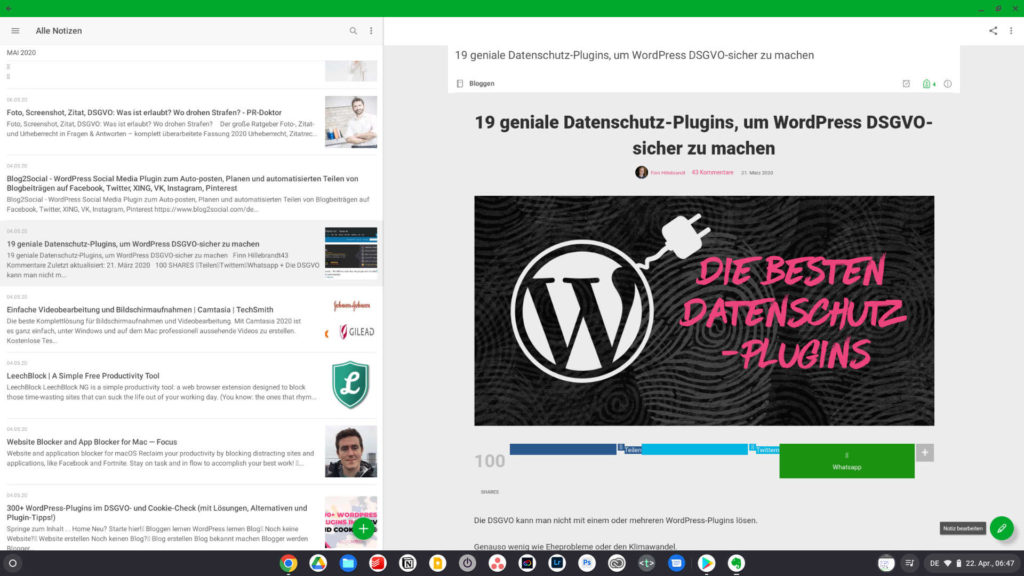The width and height of the screenshot is (1024, 576).
Task: Click the Focus note man portrait thumbnail
Action: (x=351, y=452)
